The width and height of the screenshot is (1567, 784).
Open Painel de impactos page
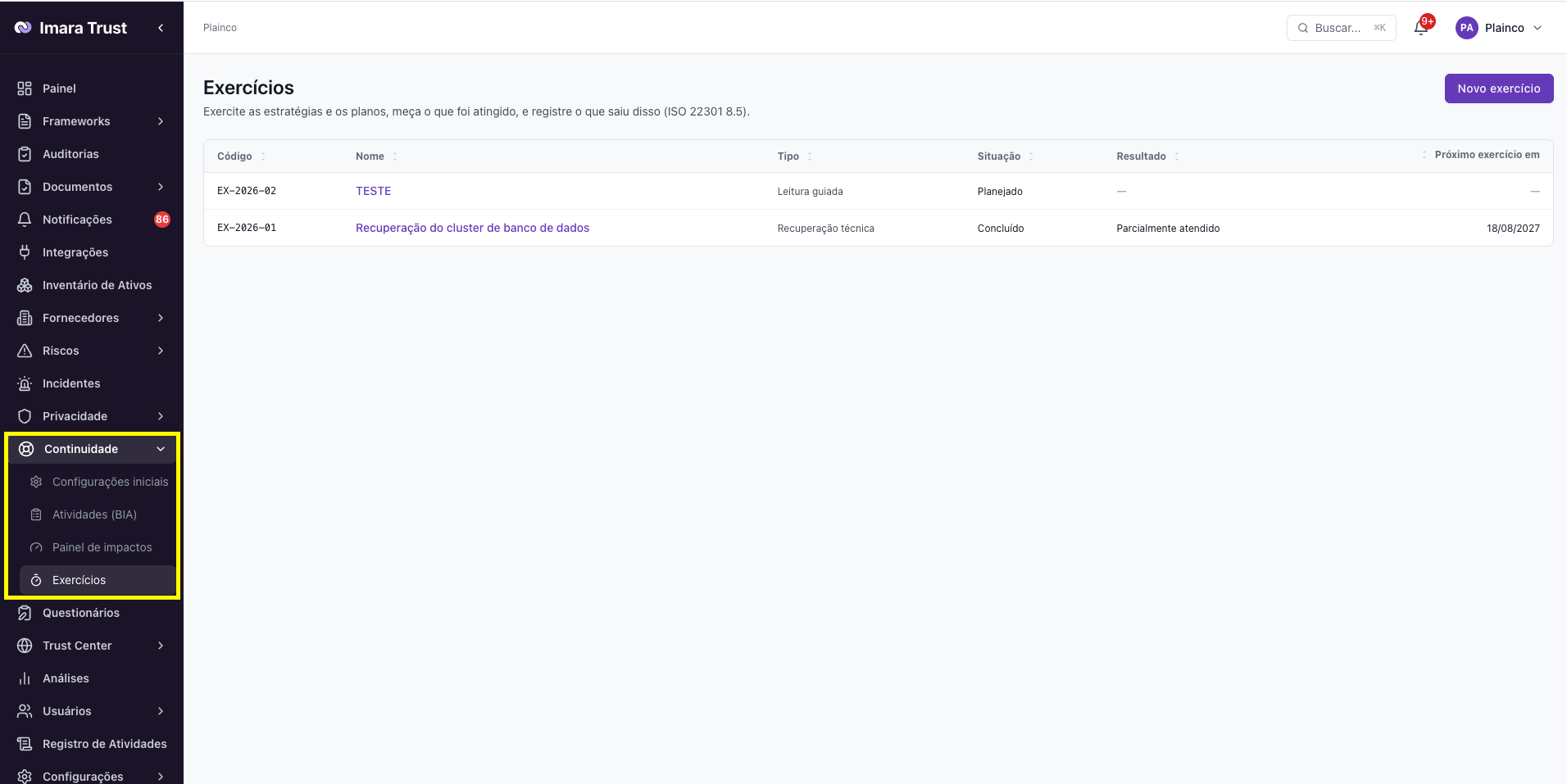tap(100, 547)
